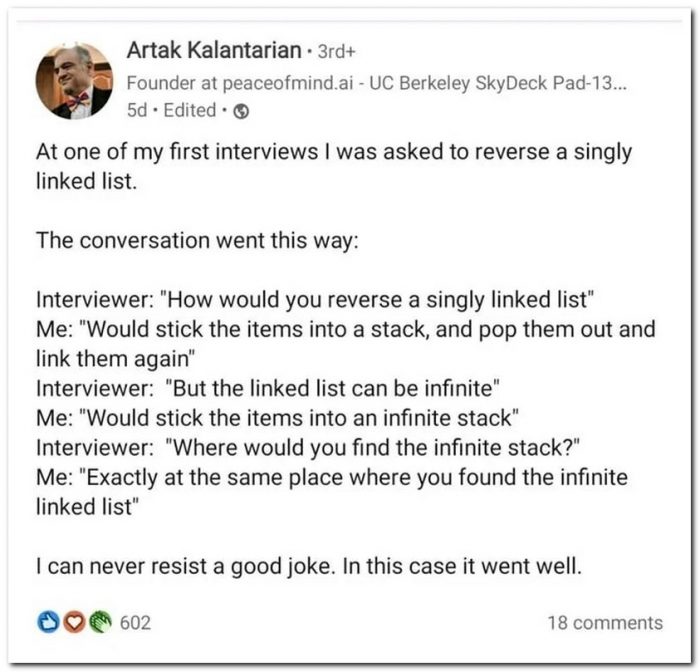The image size is (700, 672).
Task: Click the globe public visibility icon
Action: coord(240,112)
